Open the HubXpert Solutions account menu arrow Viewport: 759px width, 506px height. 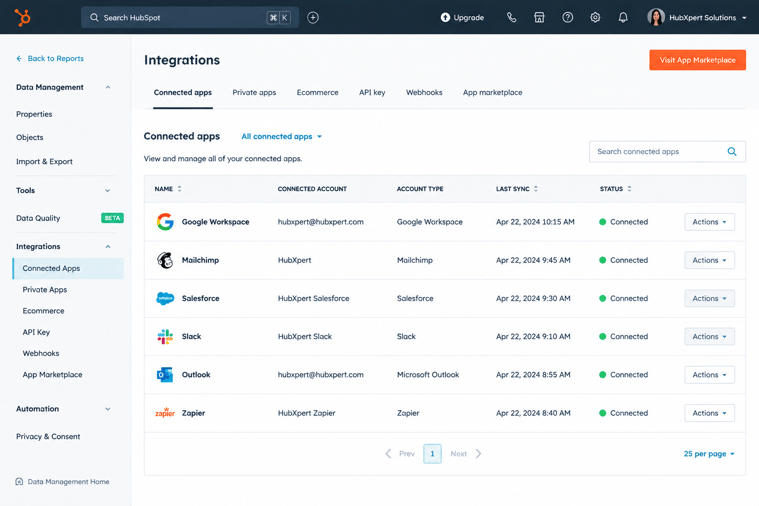(x=744, y=18)
